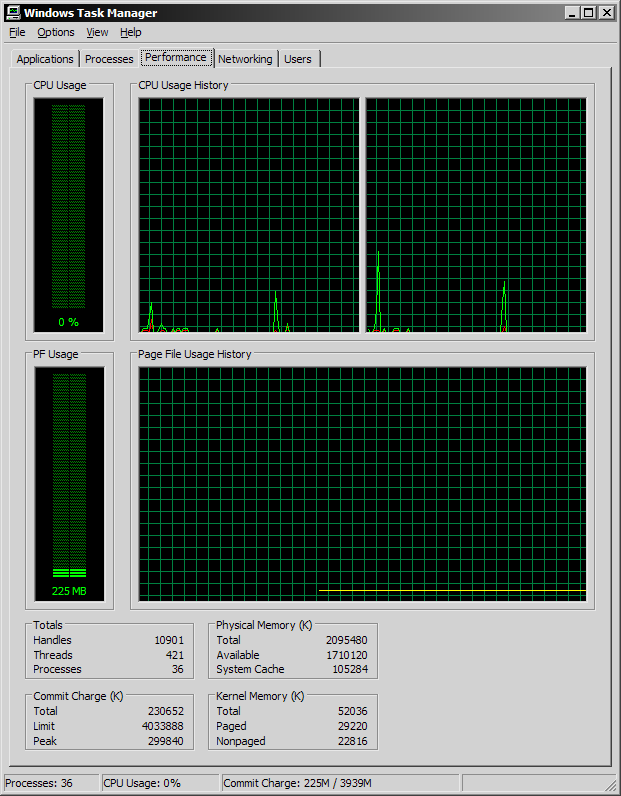Switch to the Users tab
Viewport: 621px width, 796px height.
pyautogui.click(x=298, y=59)
